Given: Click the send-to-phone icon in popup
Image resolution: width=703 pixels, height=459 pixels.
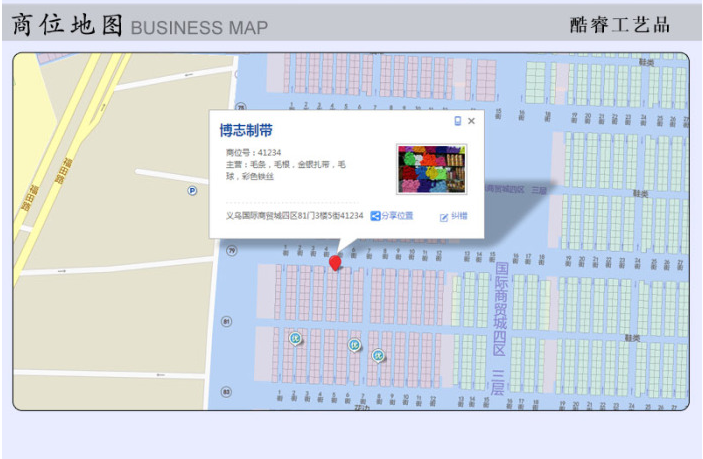Looking at the screenshot, I should pos(458,121).
